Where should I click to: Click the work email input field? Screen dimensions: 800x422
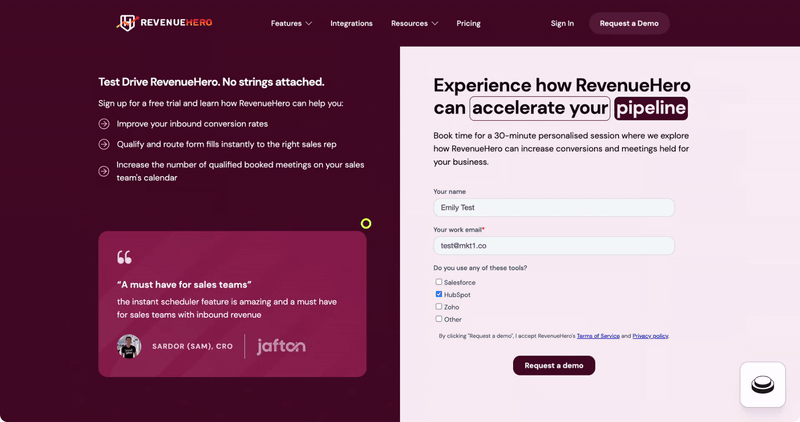pyautogui.click(x=554, y=245)
